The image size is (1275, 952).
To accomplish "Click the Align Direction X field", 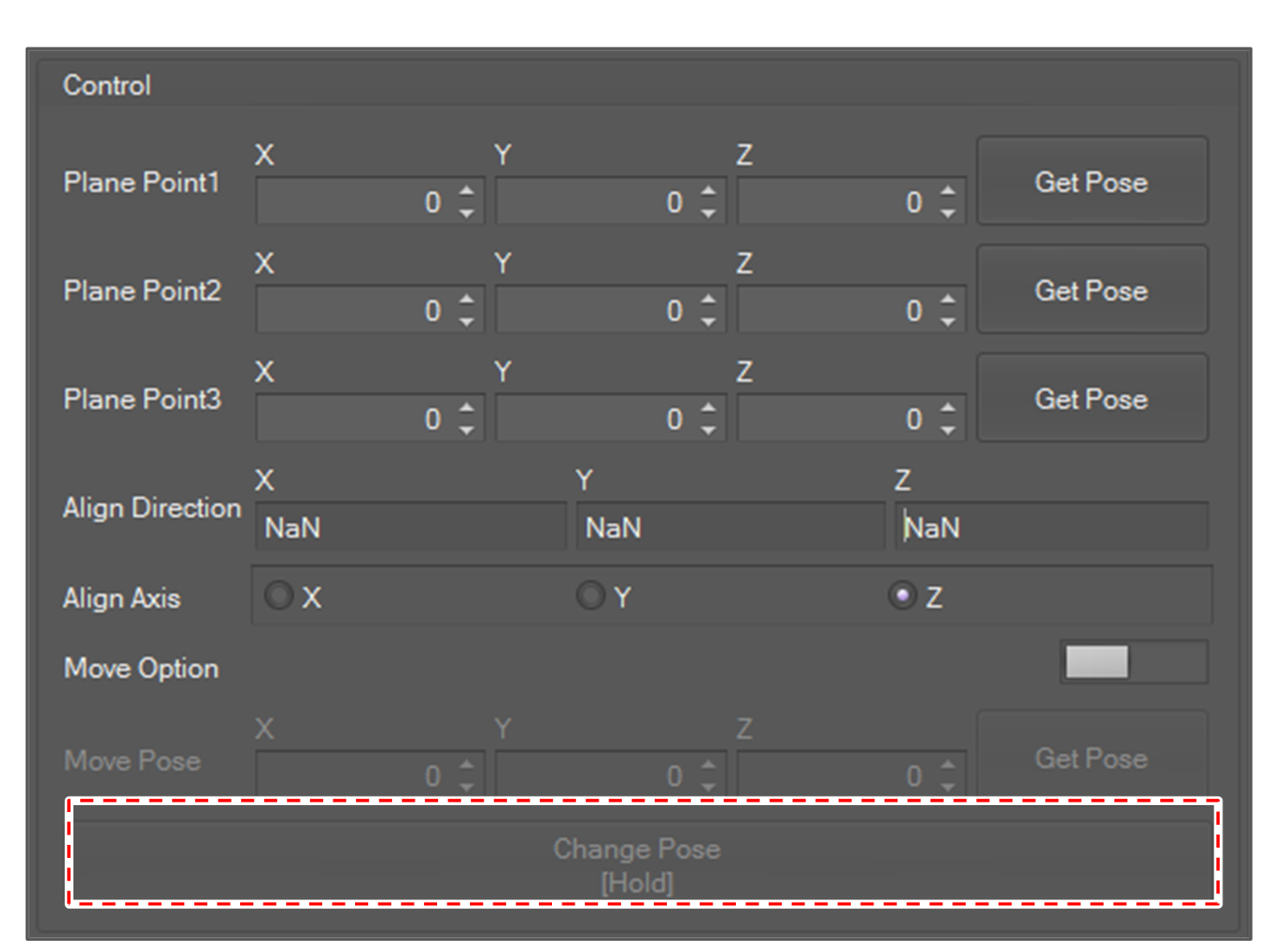I will coord(410,527).
